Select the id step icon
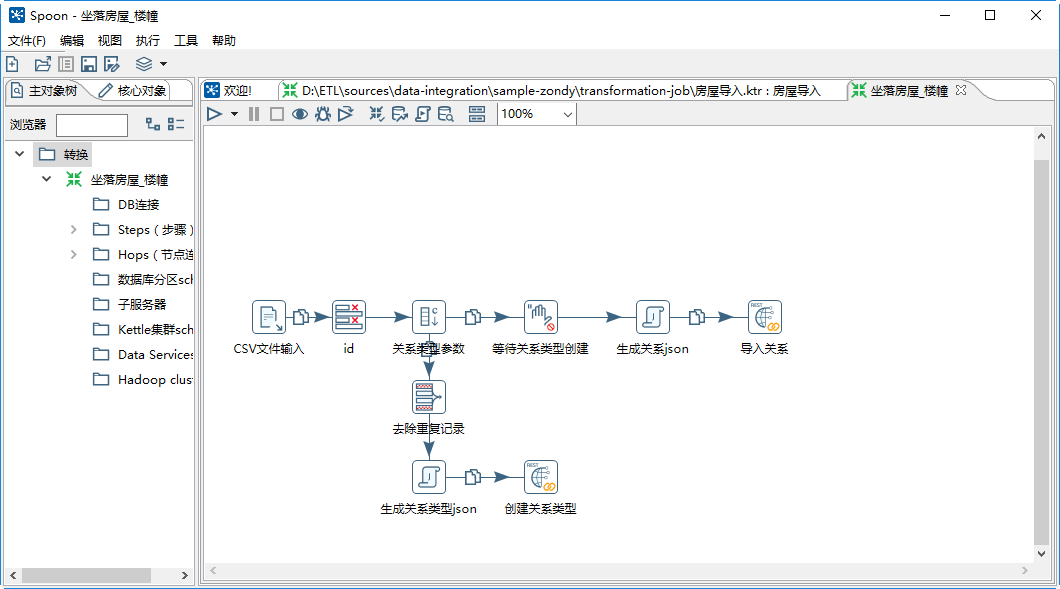This screenshot has height=589, width=1060. click(x=349, y=317)
